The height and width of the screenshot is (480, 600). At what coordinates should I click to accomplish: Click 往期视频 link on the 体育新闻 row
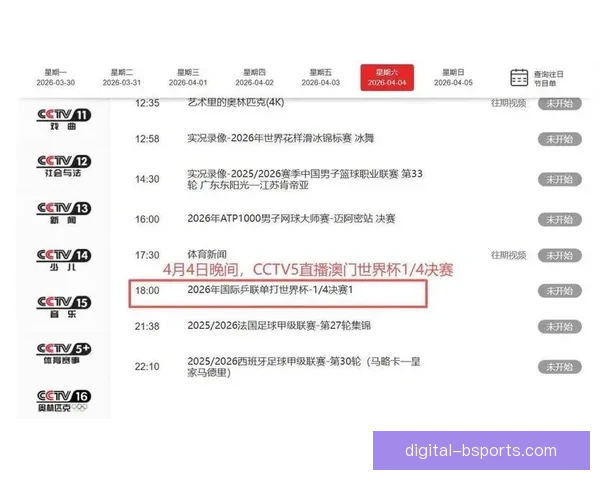click(x=509, y=255)
